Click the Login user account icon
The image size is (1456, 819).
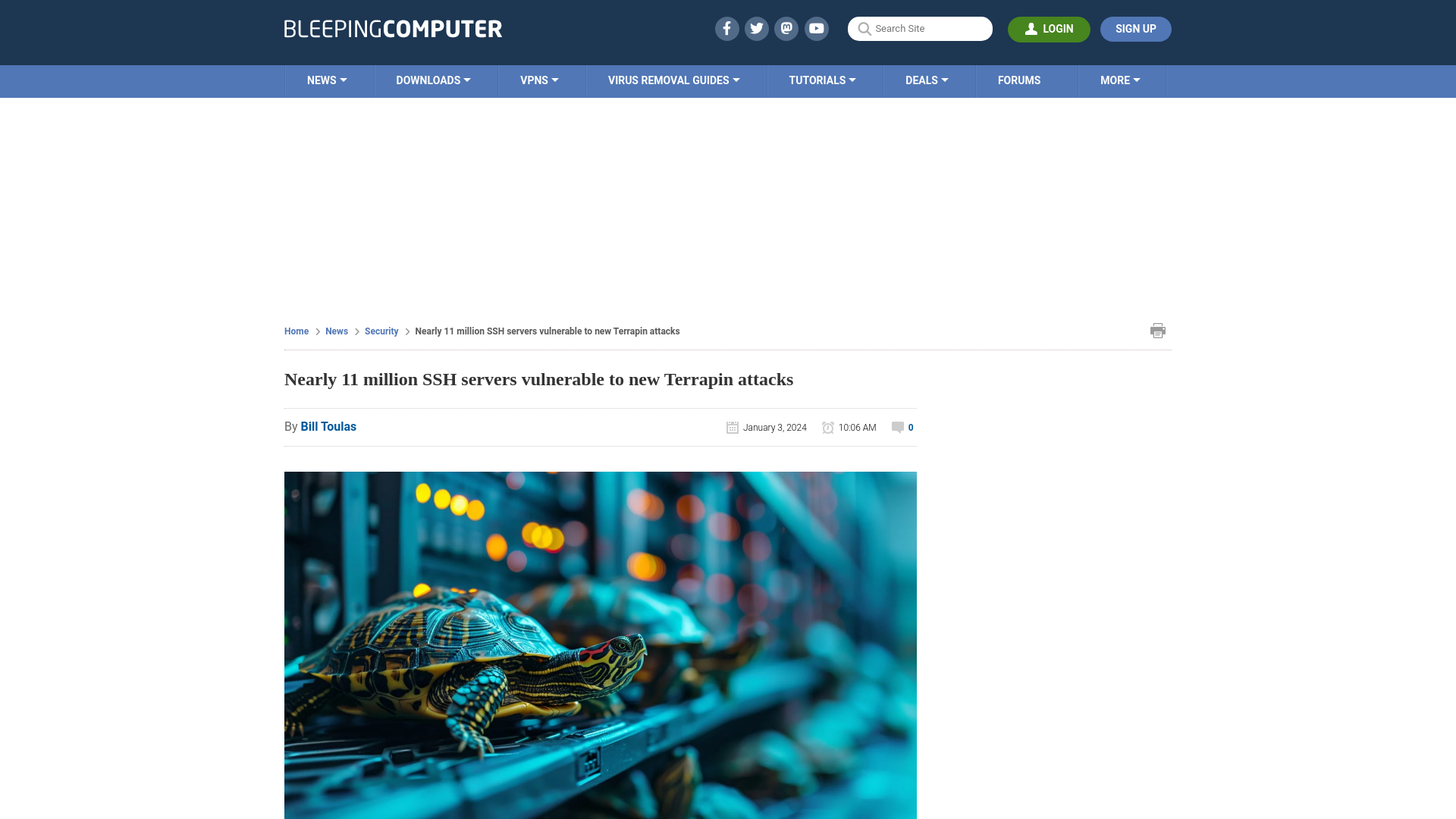click(x=1030, y=28)
